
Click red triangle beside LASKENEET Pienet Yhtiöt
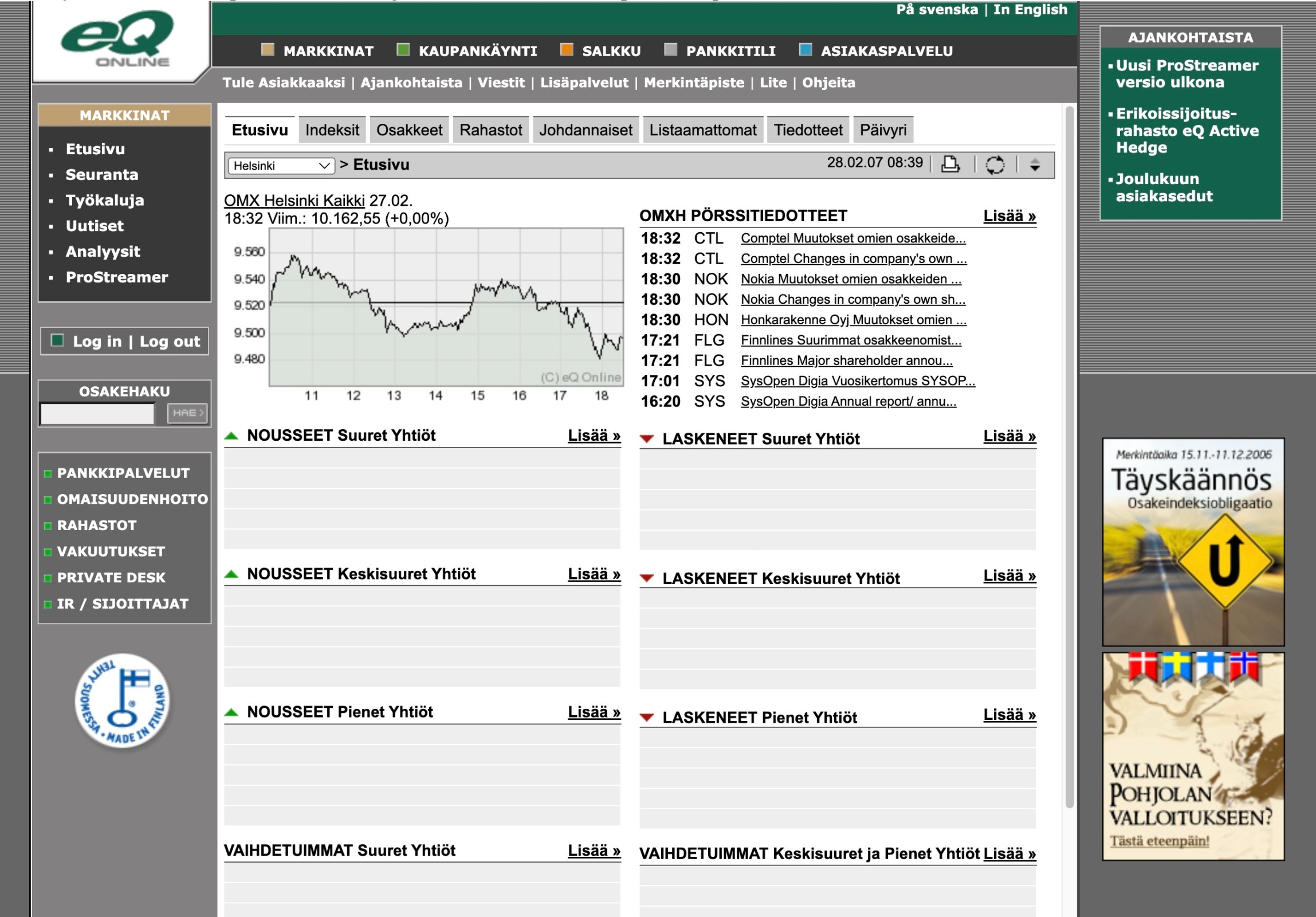[x=646, y=718]
